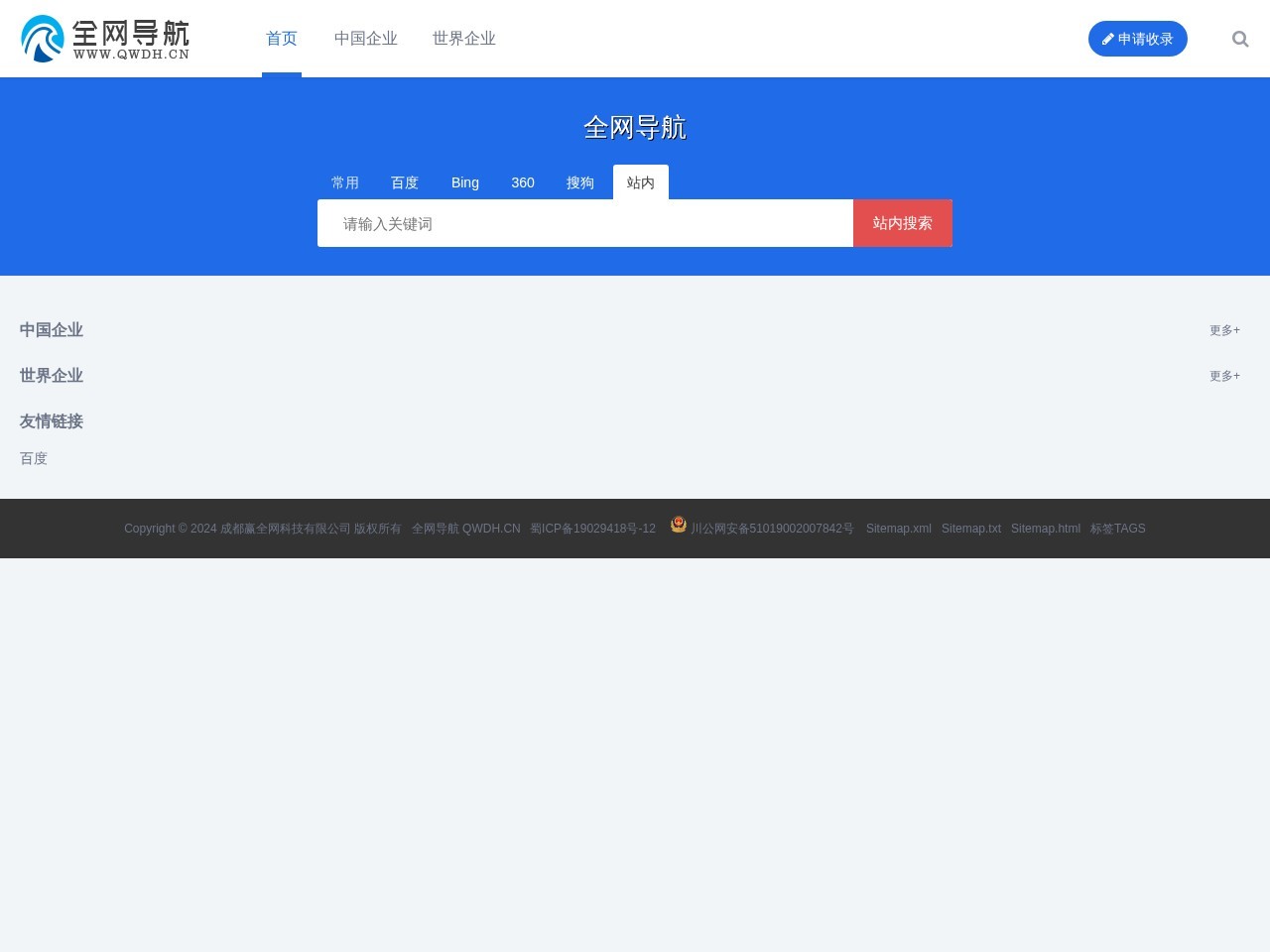Open the 标签TAGS footer link

click(1117, 529)
